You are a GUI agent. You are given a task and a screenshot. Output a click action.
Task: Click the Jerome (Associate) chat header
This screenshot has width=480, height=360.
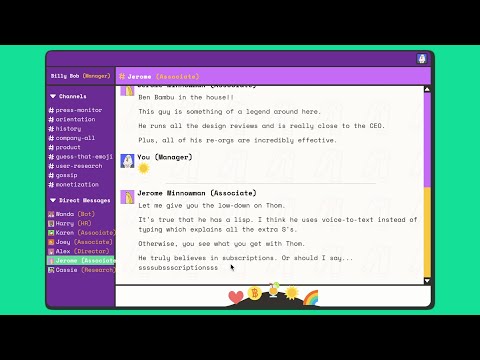[159, 77]
